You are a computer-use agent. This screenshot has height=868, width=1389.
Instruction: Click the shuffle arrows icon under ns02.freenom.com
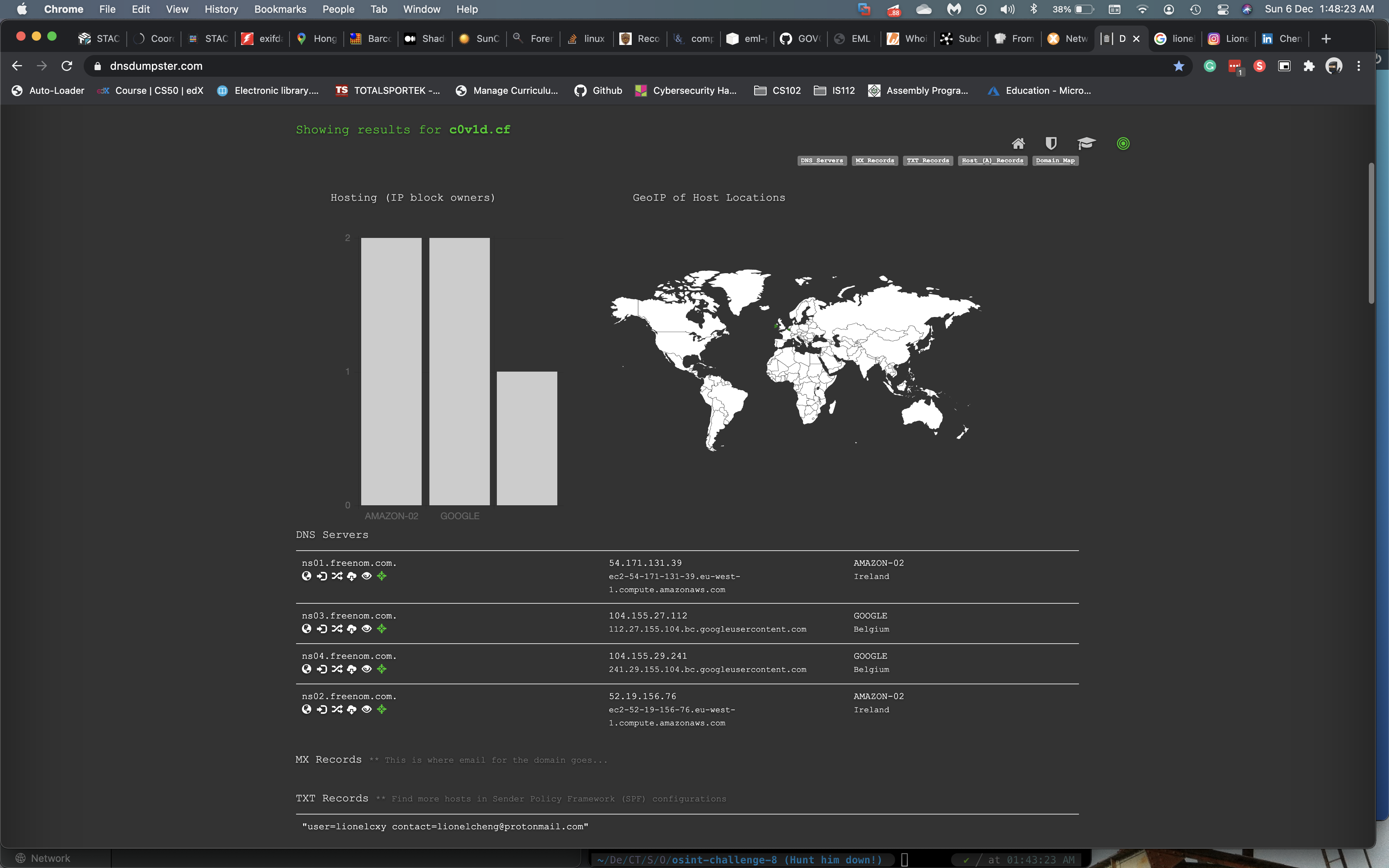[x=337, y=709]
